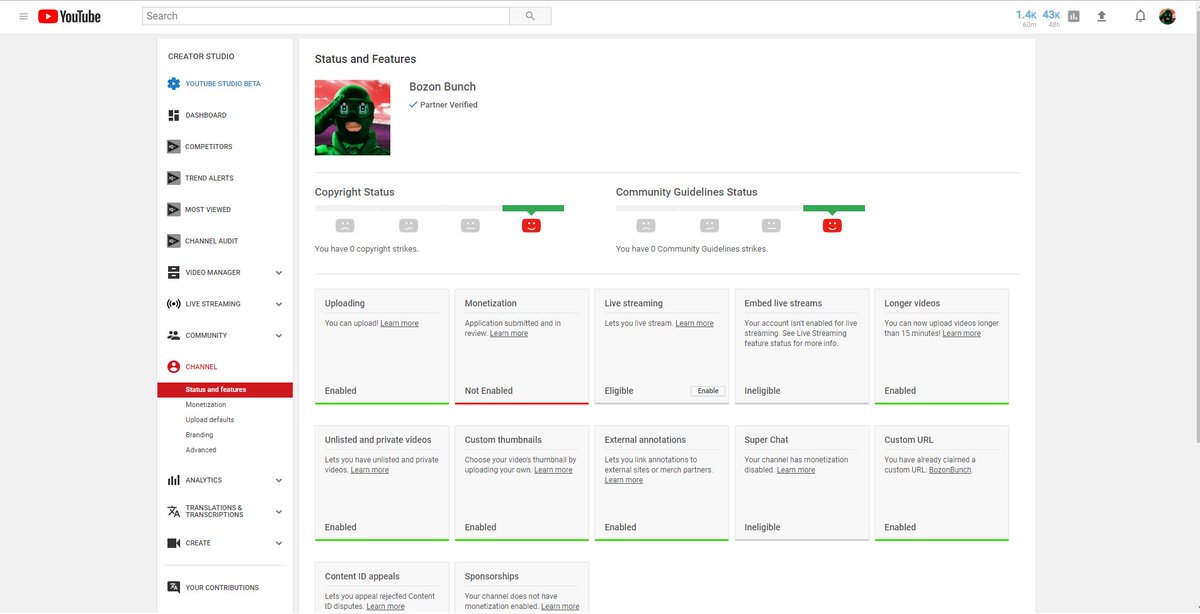Open the notifications bell
The image size is (1200, 614).
click(x=1140, y=16)
